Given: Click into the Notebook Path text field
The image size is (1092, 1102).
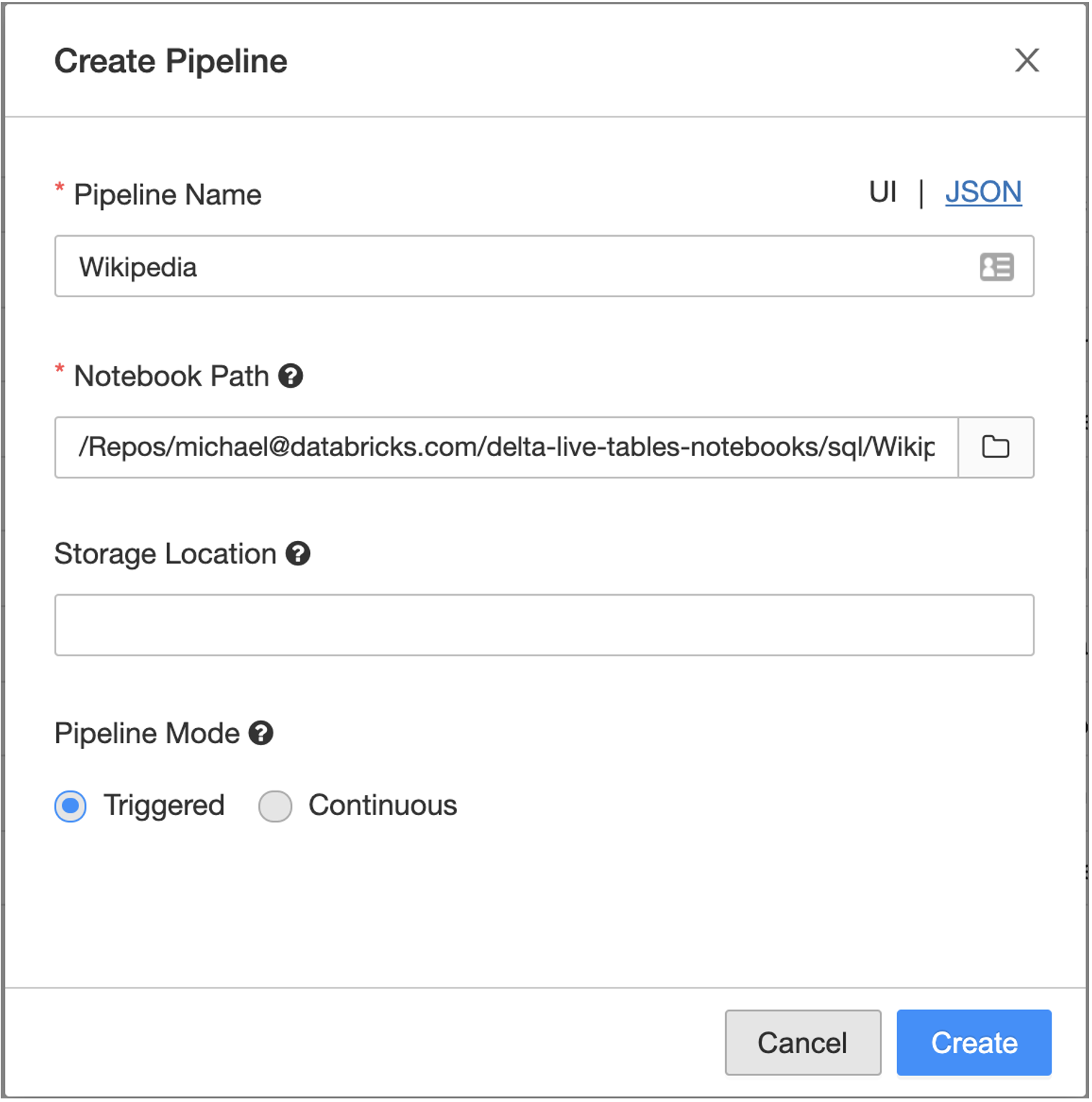Looking at the screenshot, I should click(x=504, y=447).
